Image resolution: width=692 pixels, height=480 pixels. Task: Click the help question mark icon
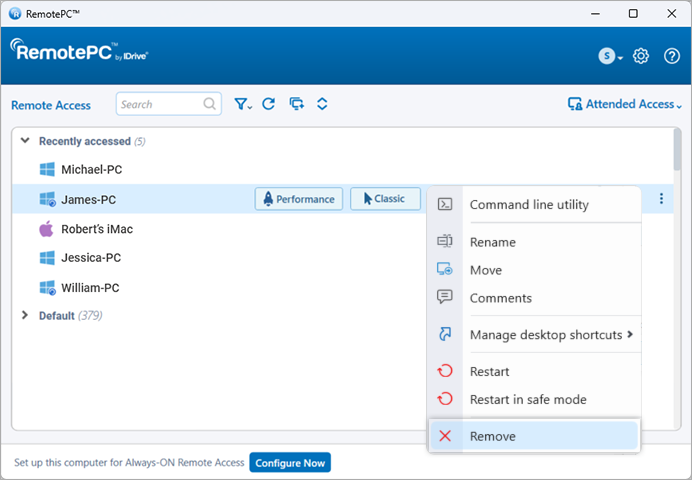click(672, 56)
